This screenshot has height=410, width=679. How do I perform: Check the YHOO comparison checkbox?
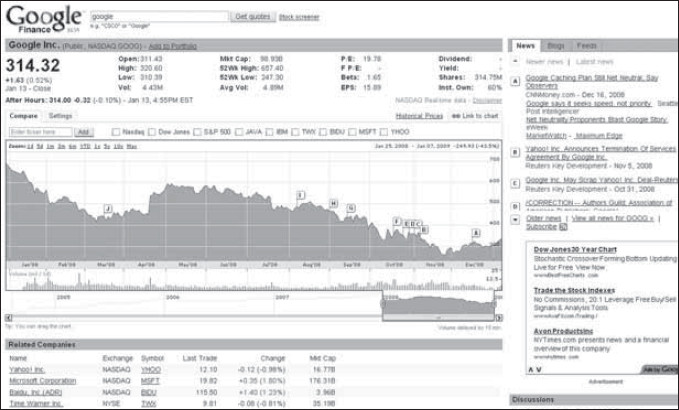click(384, 132)
